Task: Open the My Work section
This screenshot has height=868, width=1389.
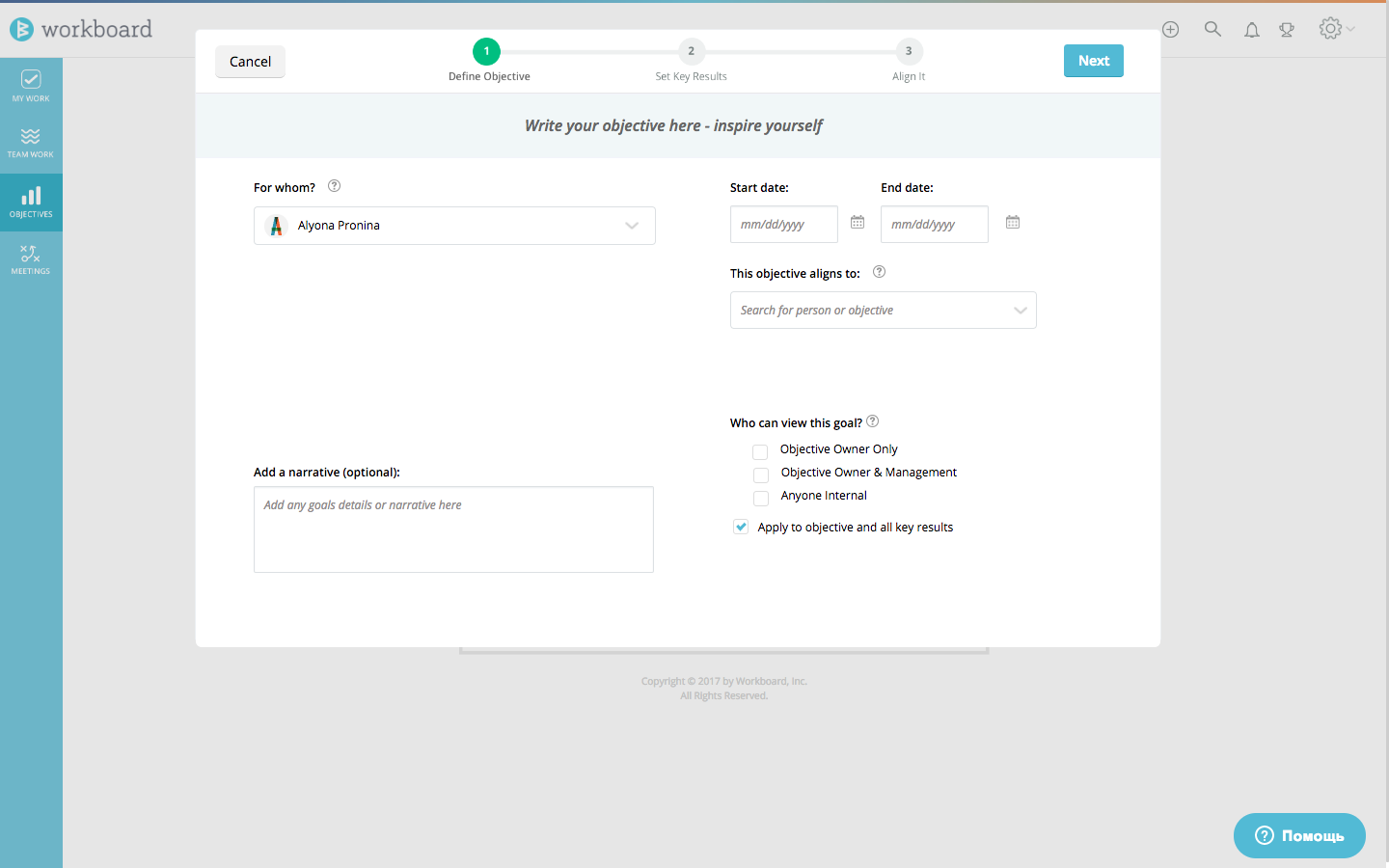Action: pos(31,85)
